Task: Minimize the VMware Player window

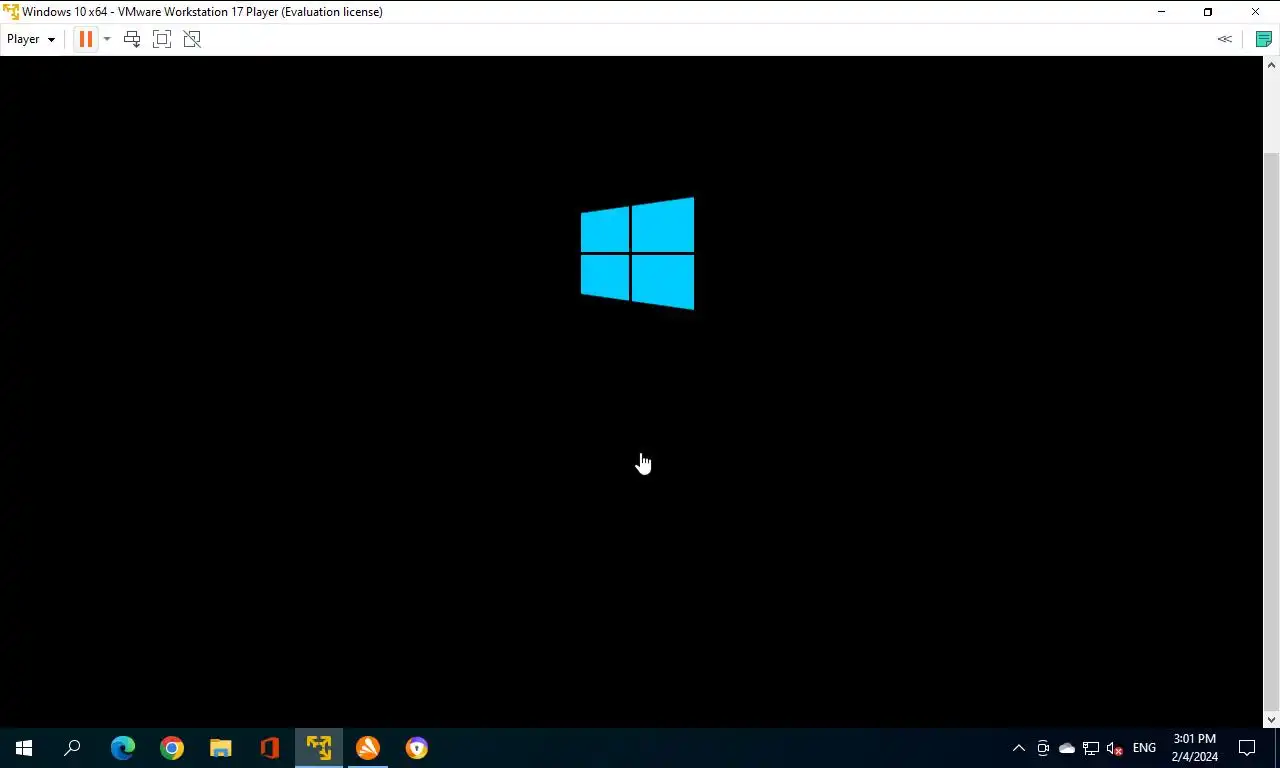Action: [x=1161, y=12]
